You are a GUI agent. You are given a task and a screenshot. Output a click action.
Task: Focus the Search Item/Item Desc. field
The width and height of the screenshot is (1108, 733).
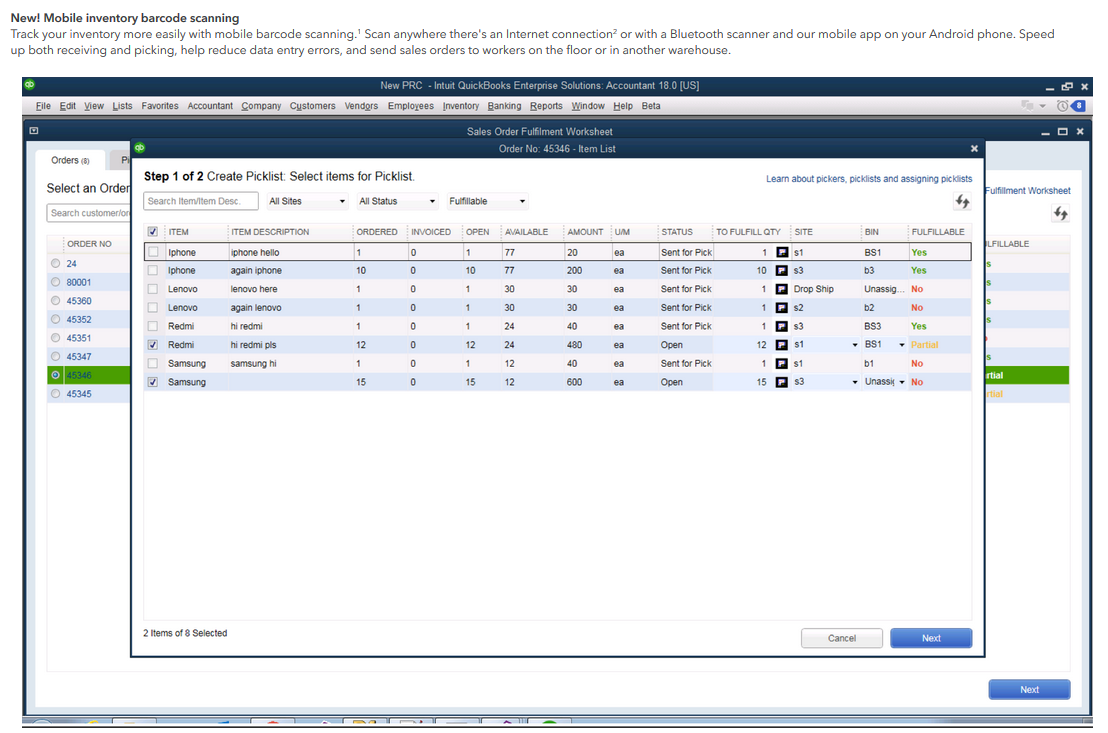tap(201, 201)
